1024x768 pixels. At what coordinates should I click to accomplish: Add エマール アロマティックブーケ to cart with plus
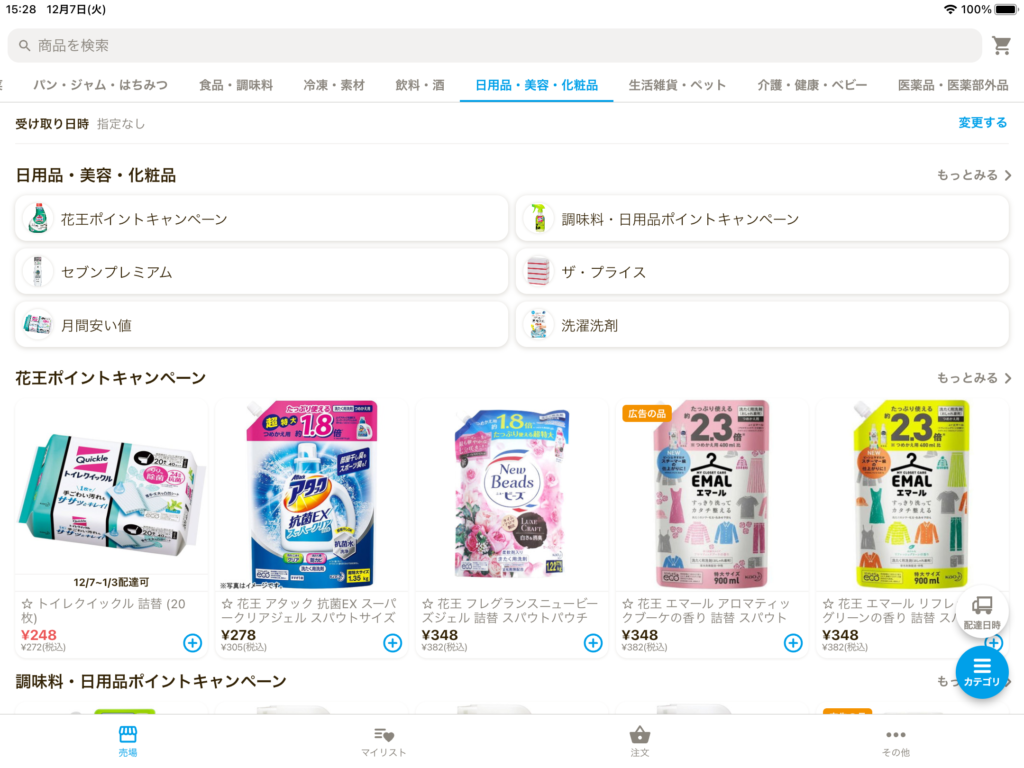pyautogui.click(x=793, y=643)
